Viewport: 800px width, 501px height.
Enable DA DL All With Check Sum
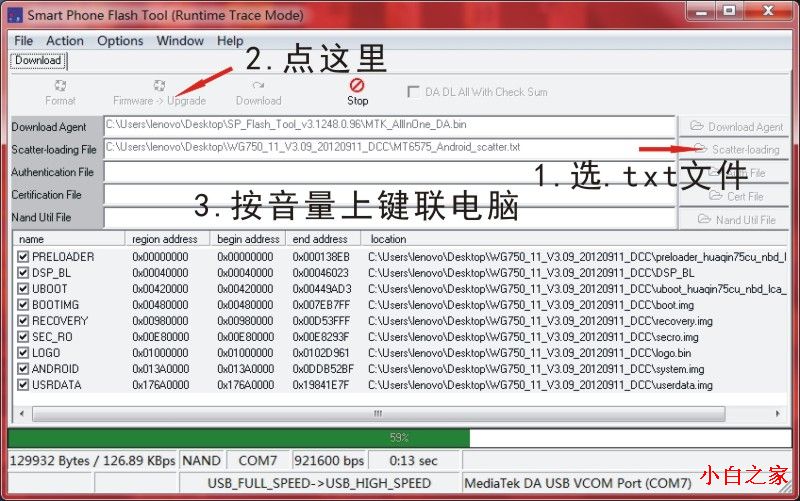point(413,92)
